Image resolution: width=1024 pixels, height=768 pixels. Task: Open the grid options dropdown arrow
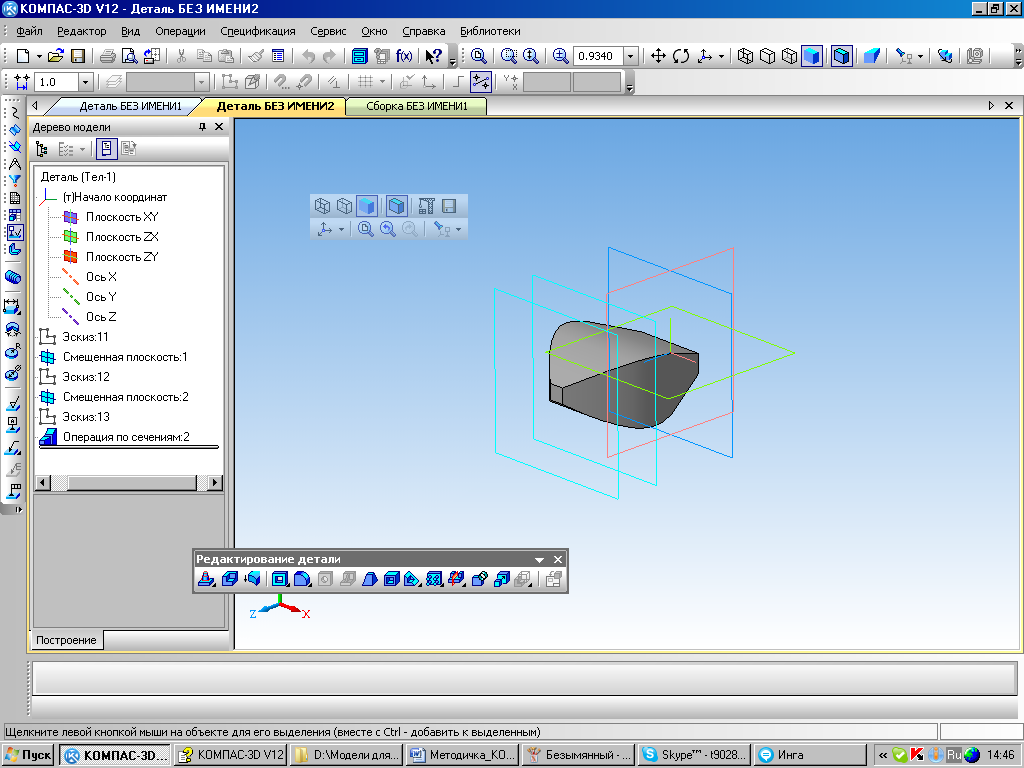pos(382,82)
